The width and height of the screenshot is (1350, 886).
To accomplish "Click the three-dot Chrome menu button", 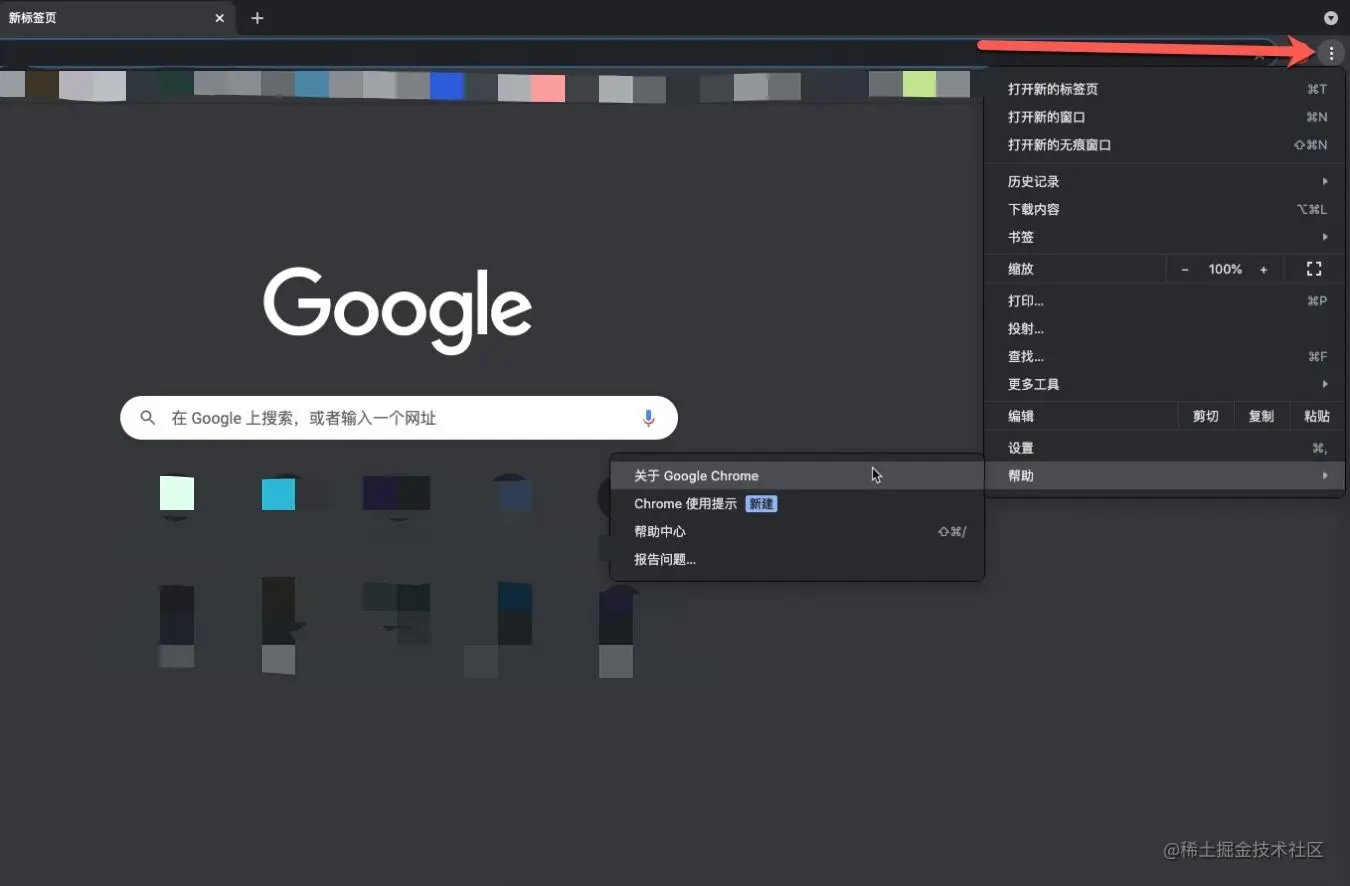I will click(x=1331, y=53).
